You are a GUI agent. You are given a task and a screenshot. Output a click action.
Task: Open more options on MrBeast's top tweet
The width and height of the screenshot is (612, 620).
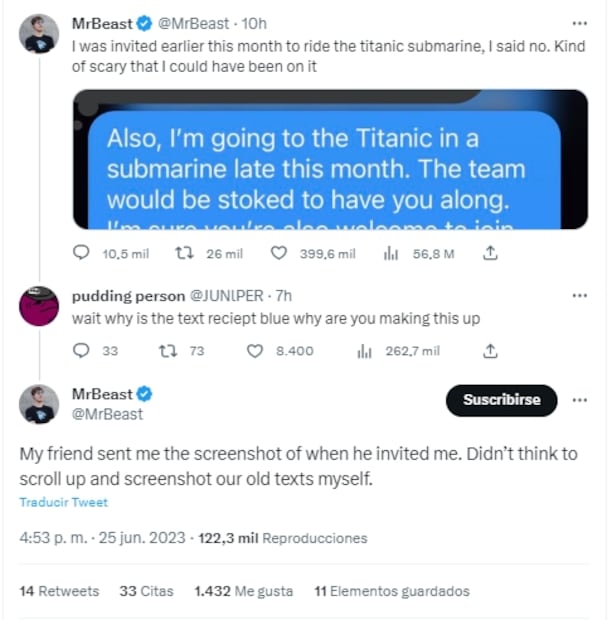click(x=579, y=23)
